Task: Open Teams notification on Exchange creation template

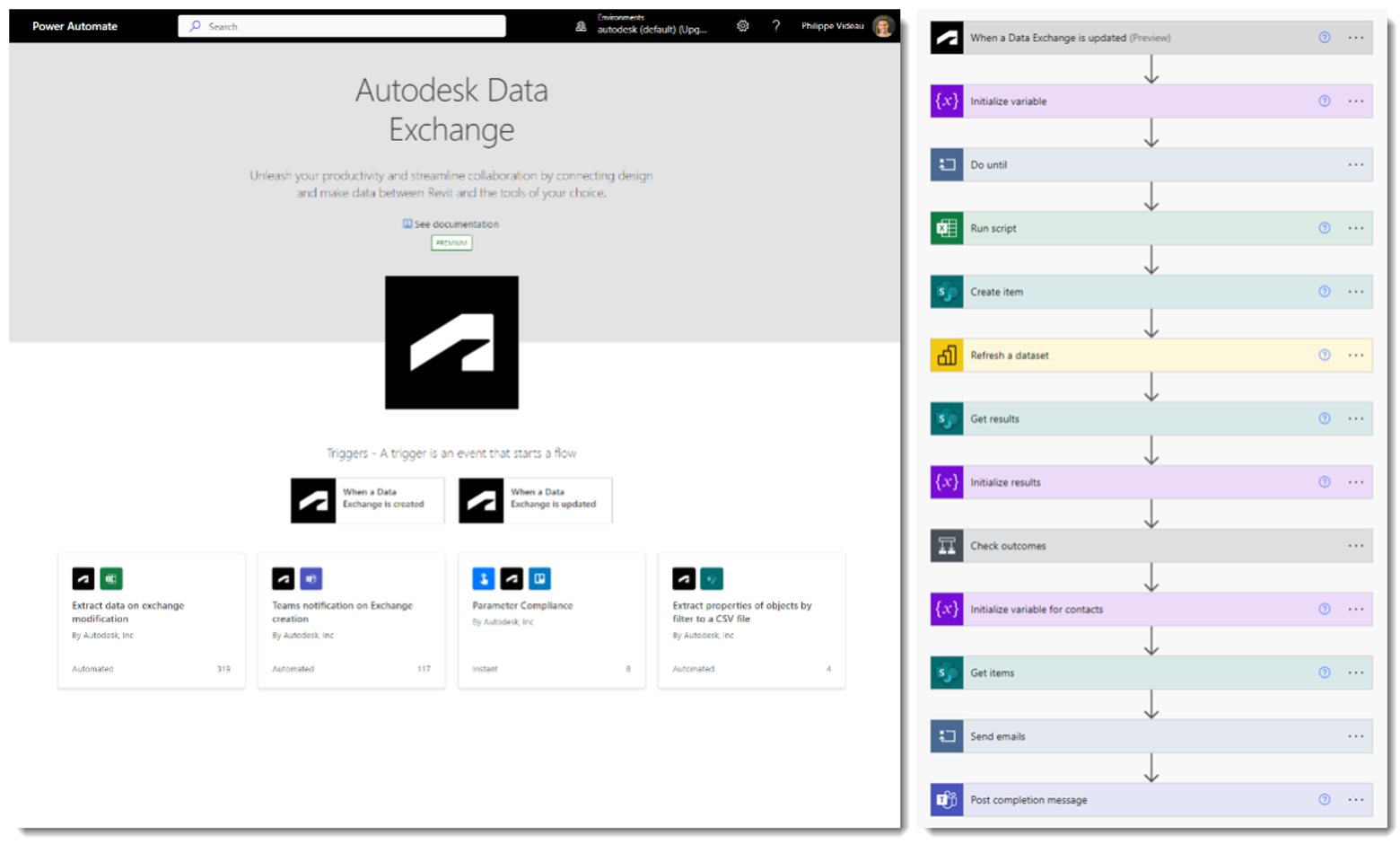Action: (x=352, y=621)
